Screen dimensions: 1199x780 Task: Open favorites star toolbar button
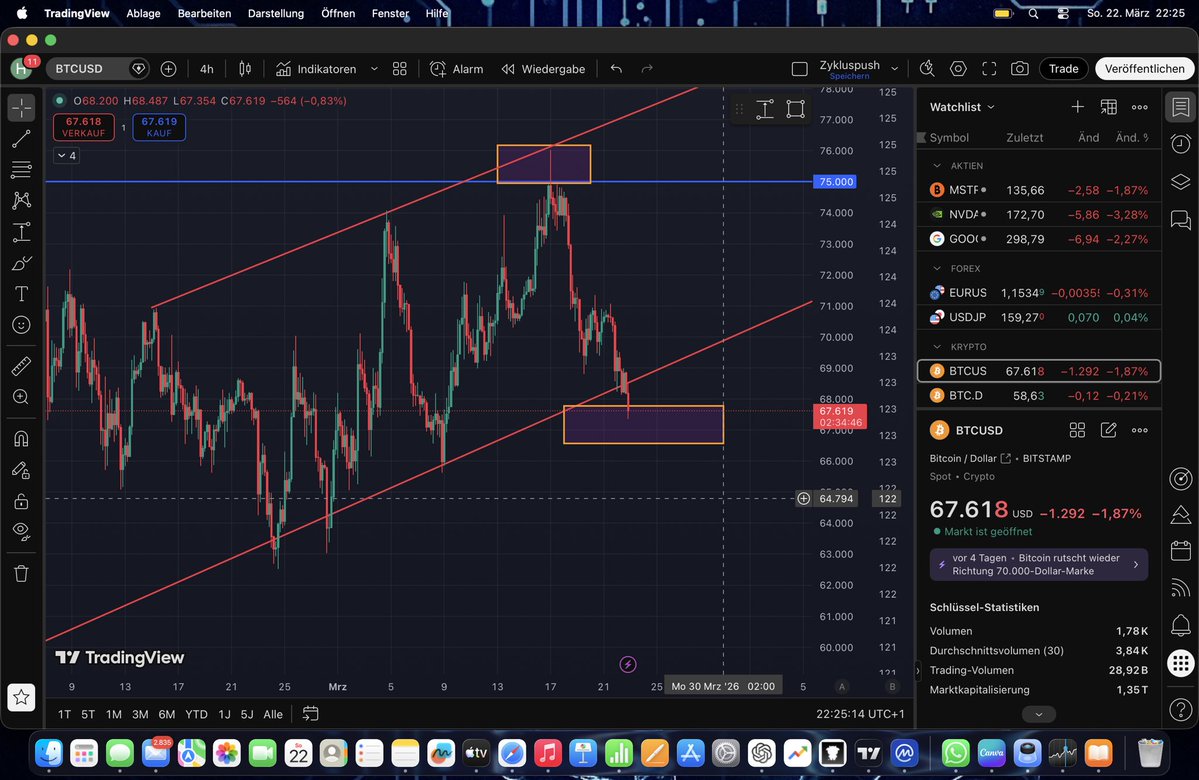[21, 697]
